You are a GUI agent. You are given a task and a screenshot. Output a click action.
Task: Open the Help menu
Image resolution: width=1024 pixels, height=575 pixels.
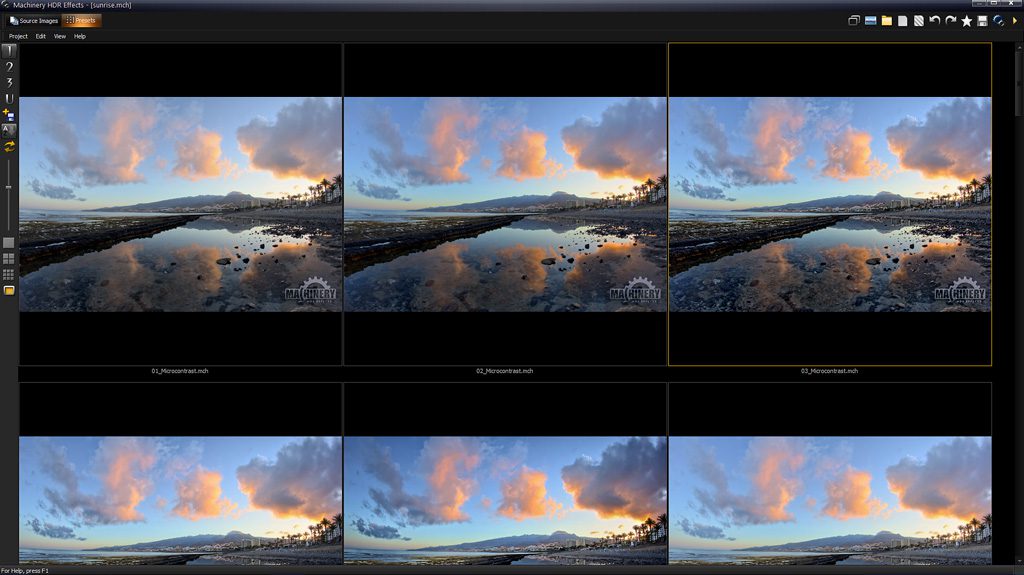80,36
